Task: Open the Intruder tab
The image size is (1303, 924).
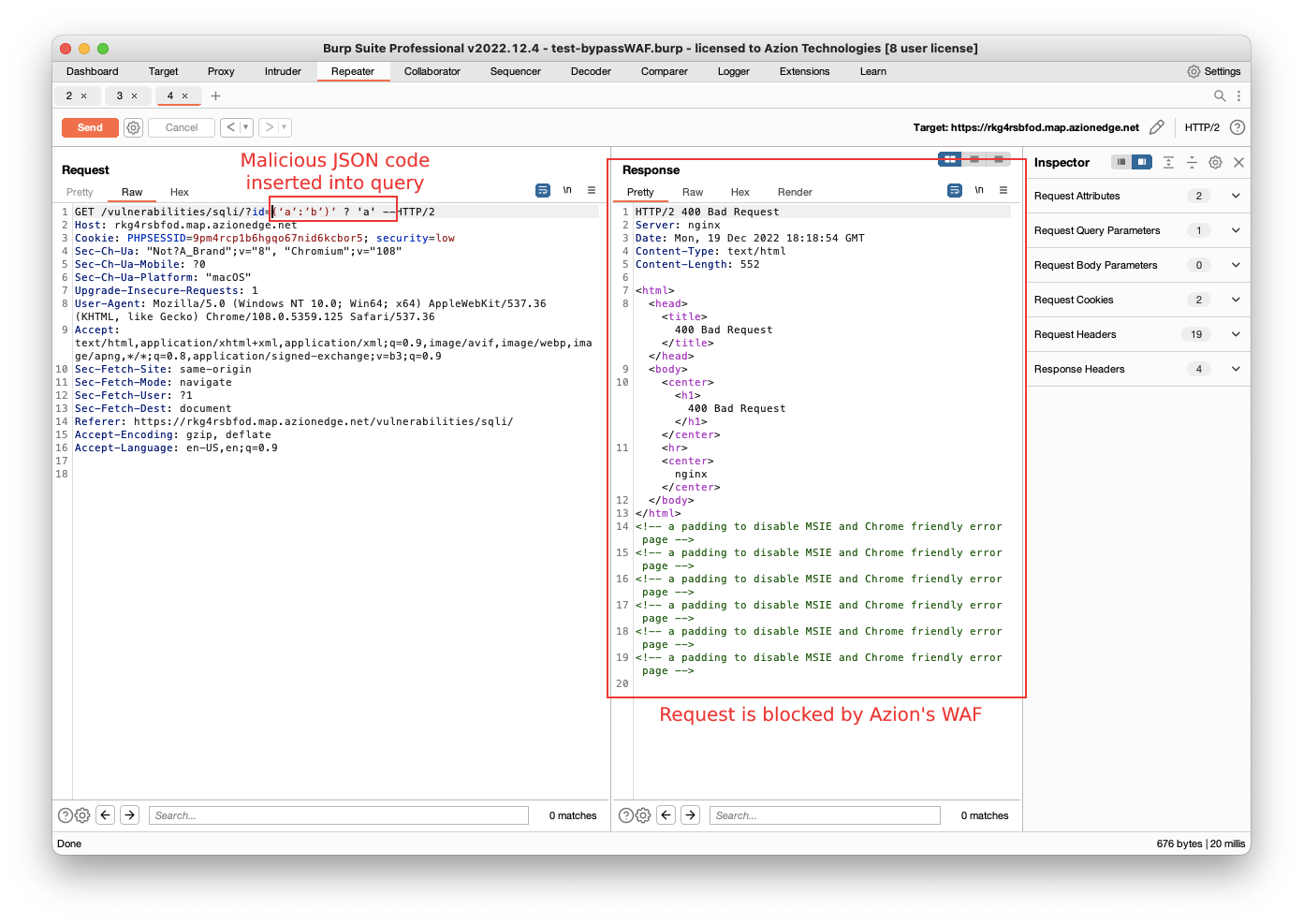Action: 283,71
